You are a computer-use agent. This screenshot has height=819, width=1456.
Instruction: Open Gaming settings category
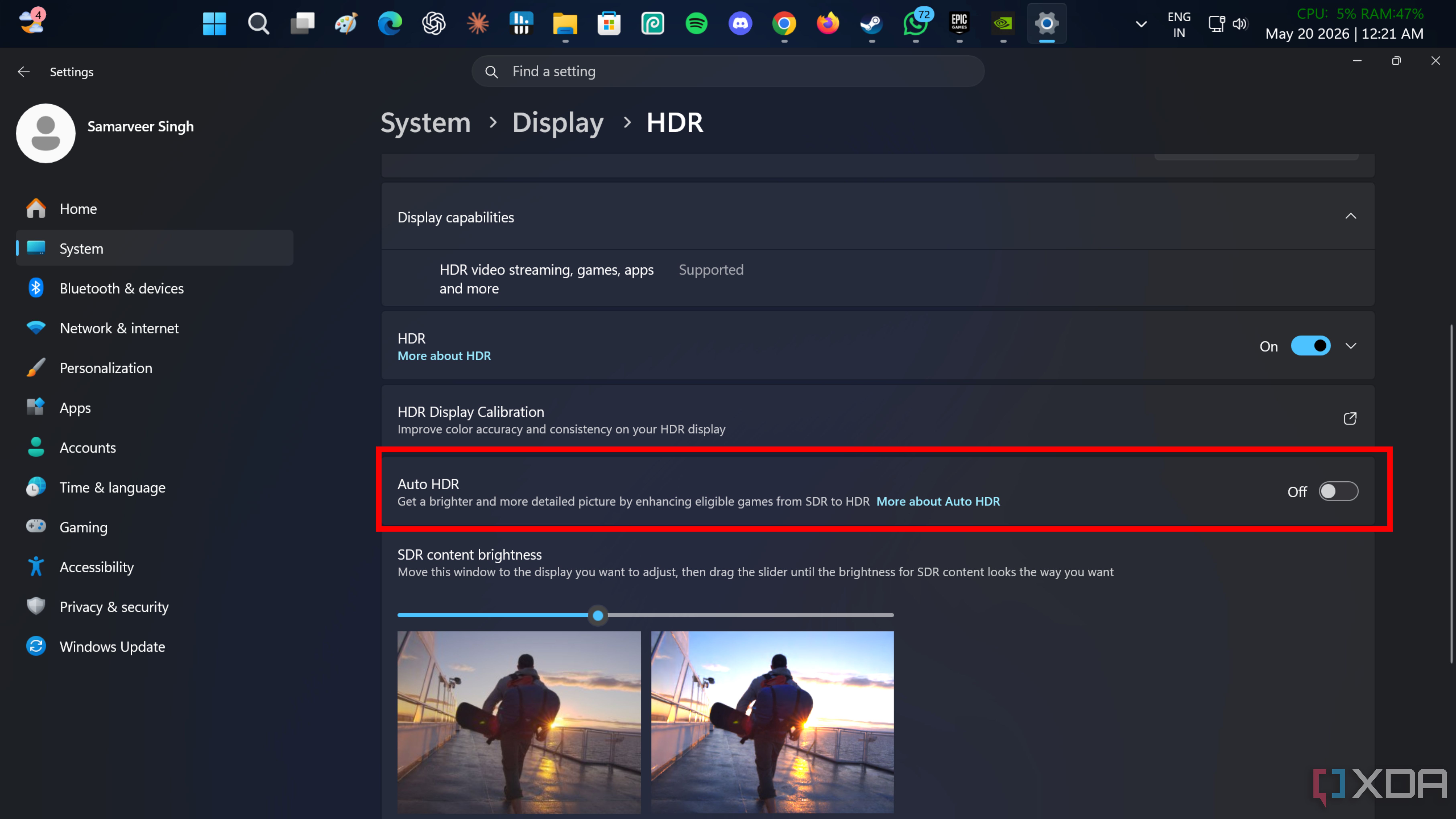(154, 527)
